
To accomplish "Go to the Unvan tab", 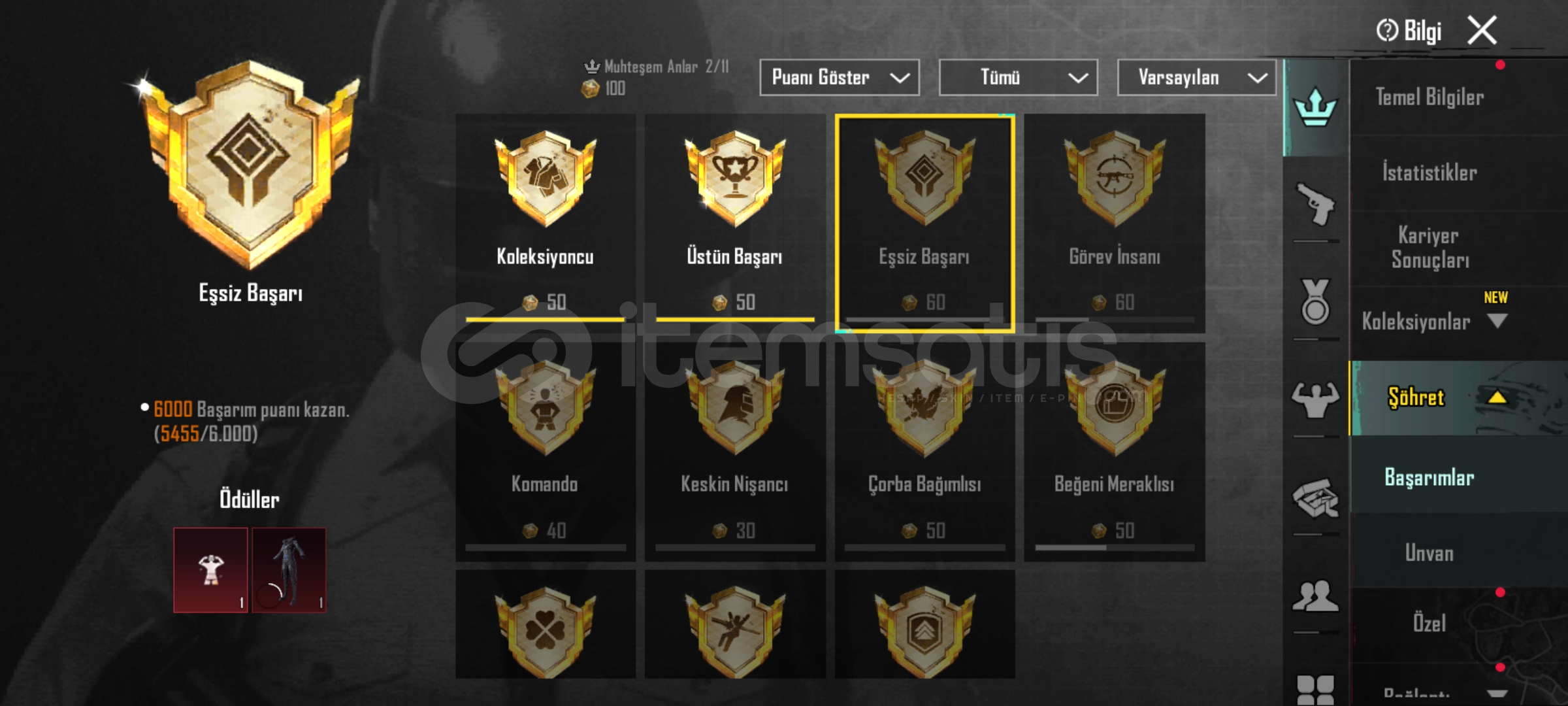I will (1429, 553).
